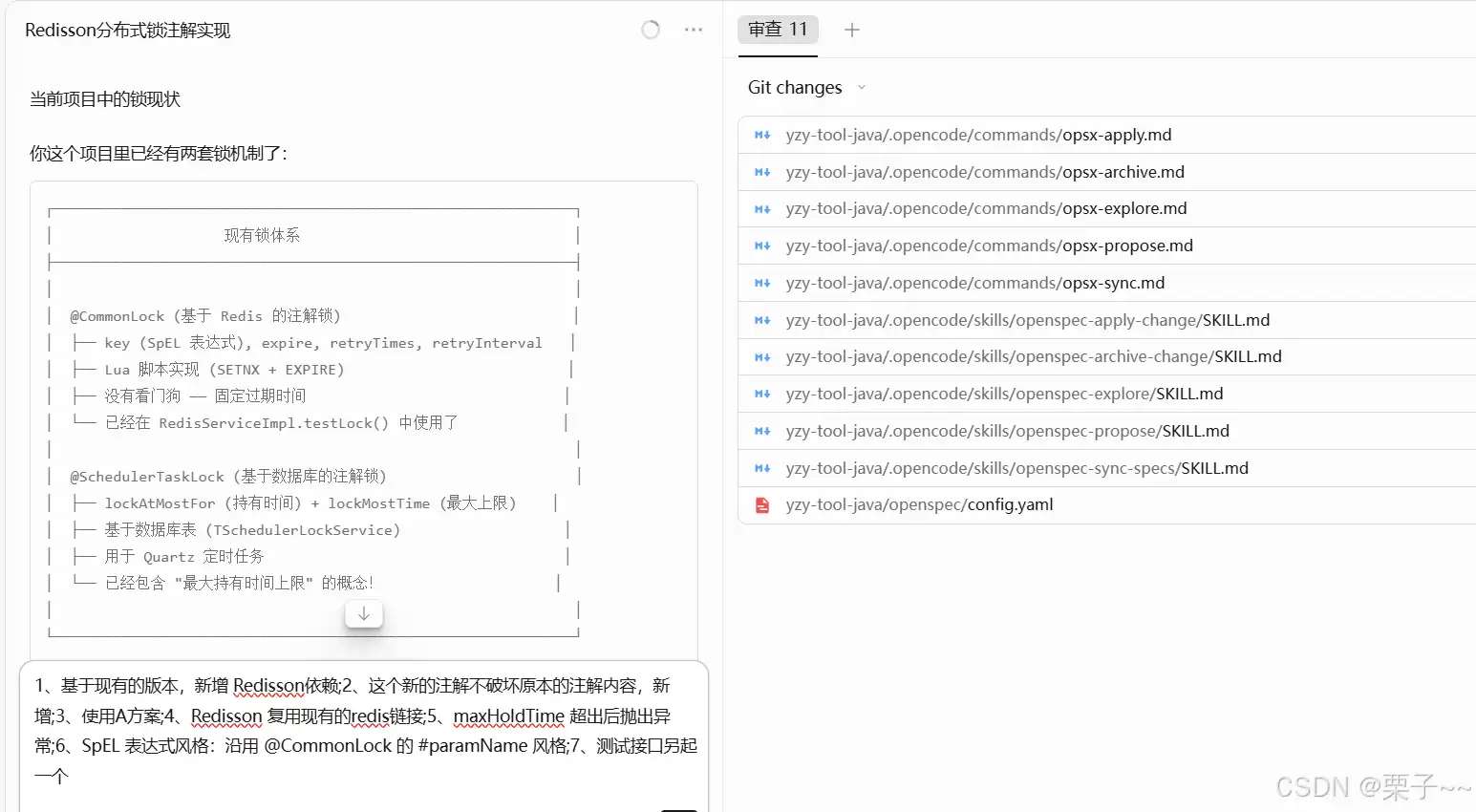The height and width of the screenshot is (812, 1476).
Task: Open openspec-archive-change/SKILL.md file row
Action: (1107, 356)
